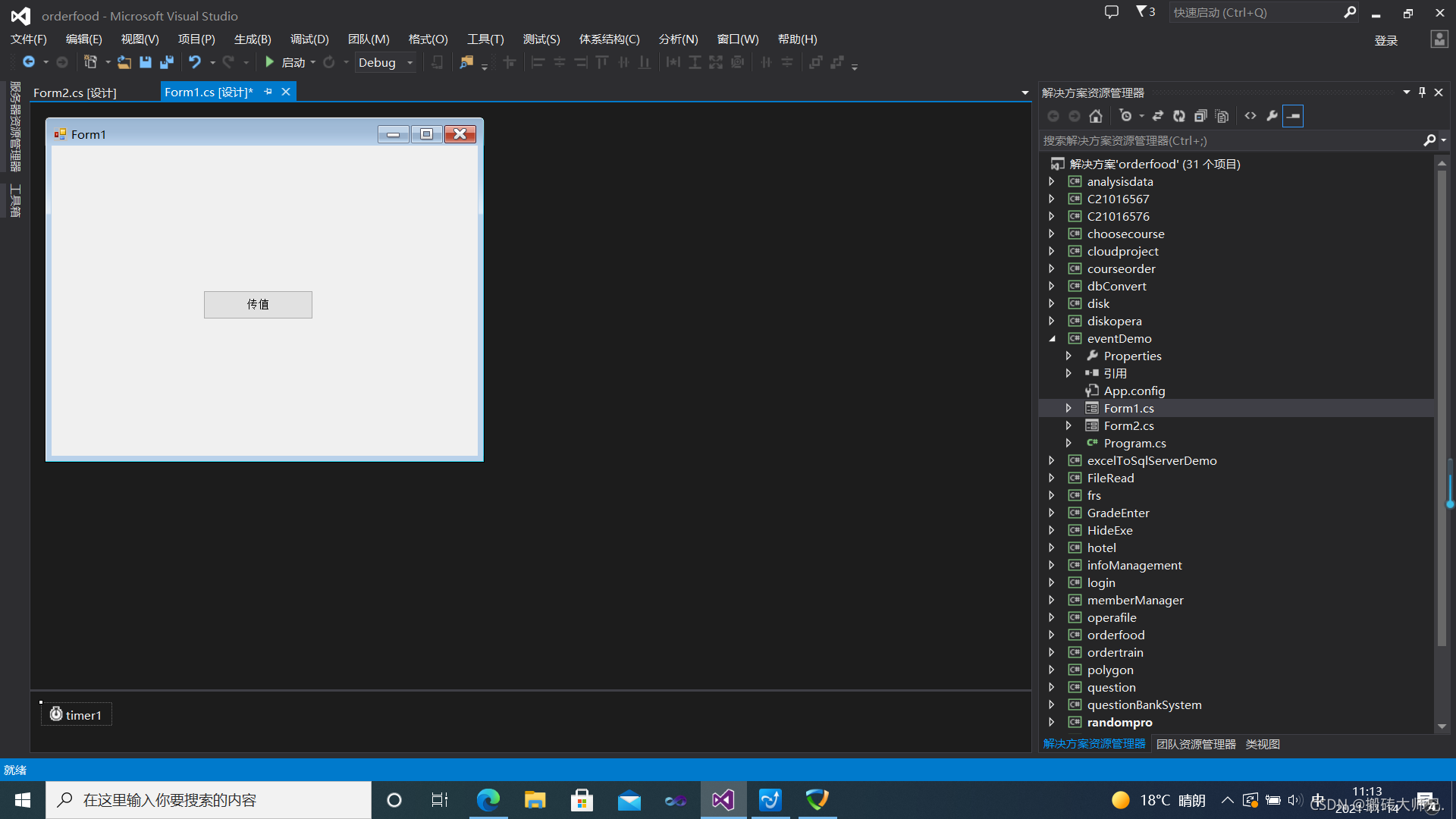Click the View Code angle-brackets icon
Screen dimensions: 1456x819
point(1250,116)
